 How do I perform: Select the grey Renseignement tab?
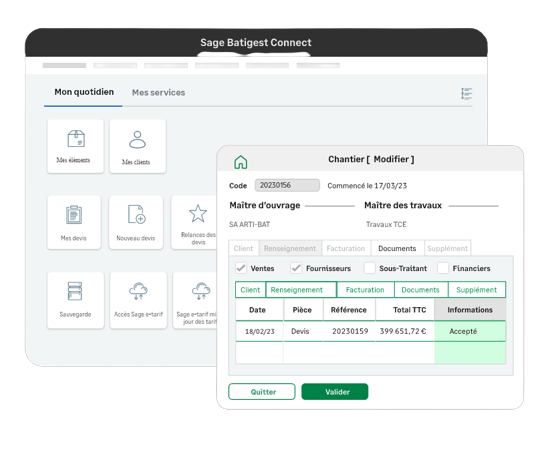(290, 248)
